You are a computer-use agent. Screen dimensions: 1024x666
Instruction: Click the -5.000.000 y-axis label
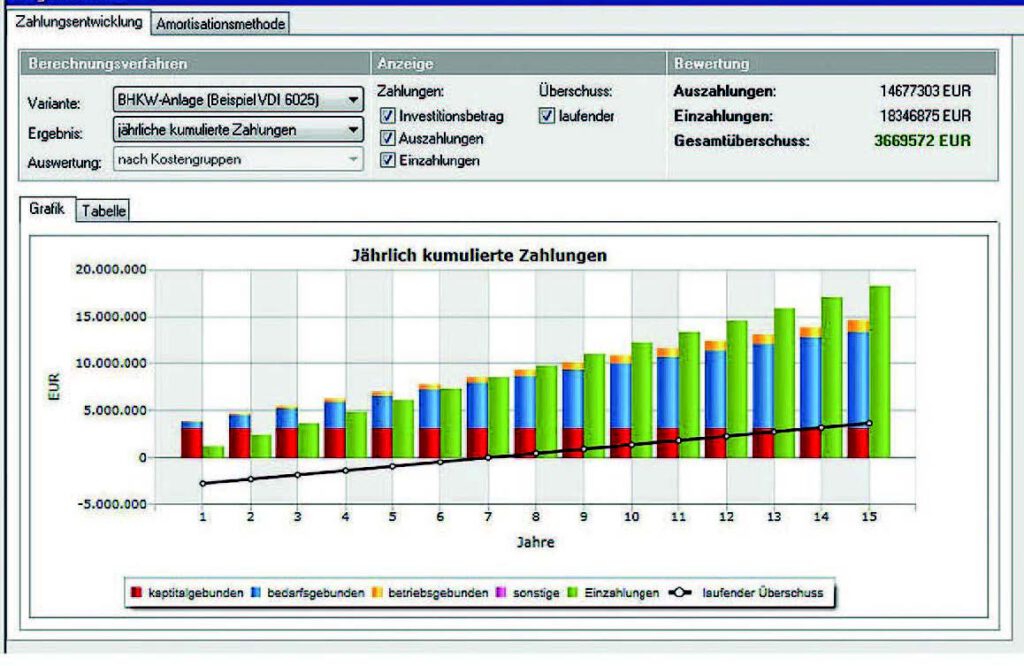coord(111,504)
